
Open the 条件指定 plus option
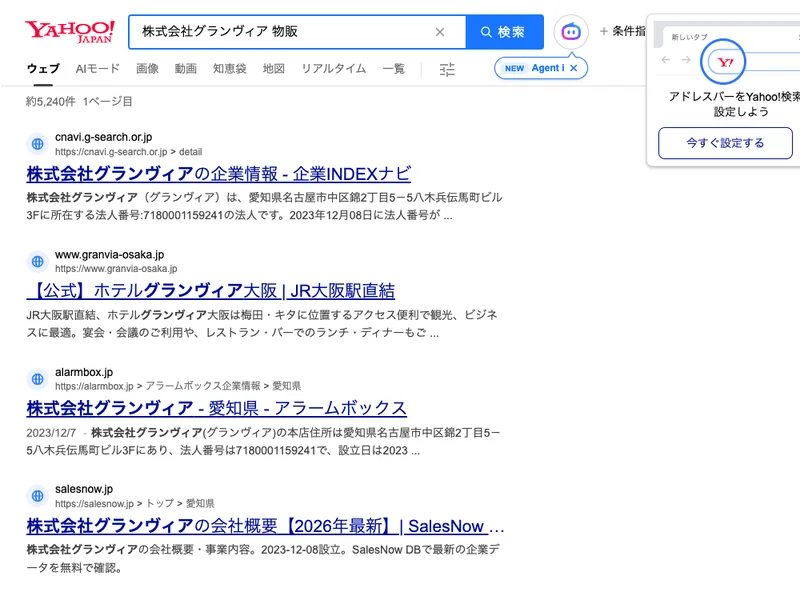tap(622, 32)
